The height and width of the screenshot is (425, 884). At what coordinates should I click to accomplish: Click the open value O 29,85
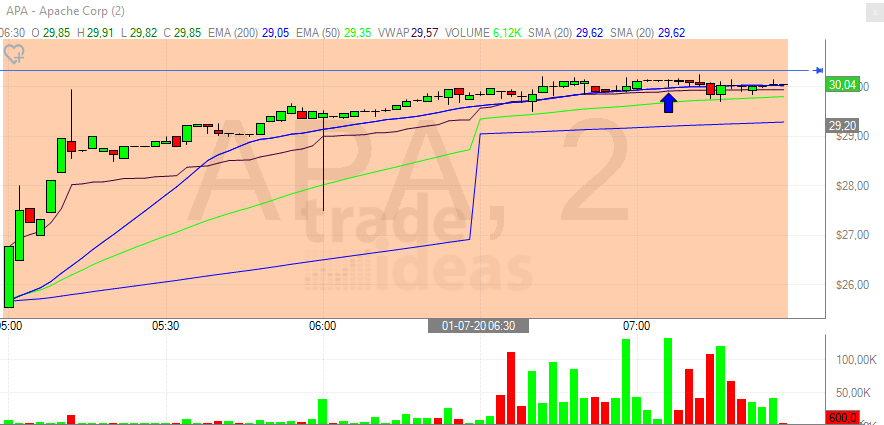(x=51, y=33)
